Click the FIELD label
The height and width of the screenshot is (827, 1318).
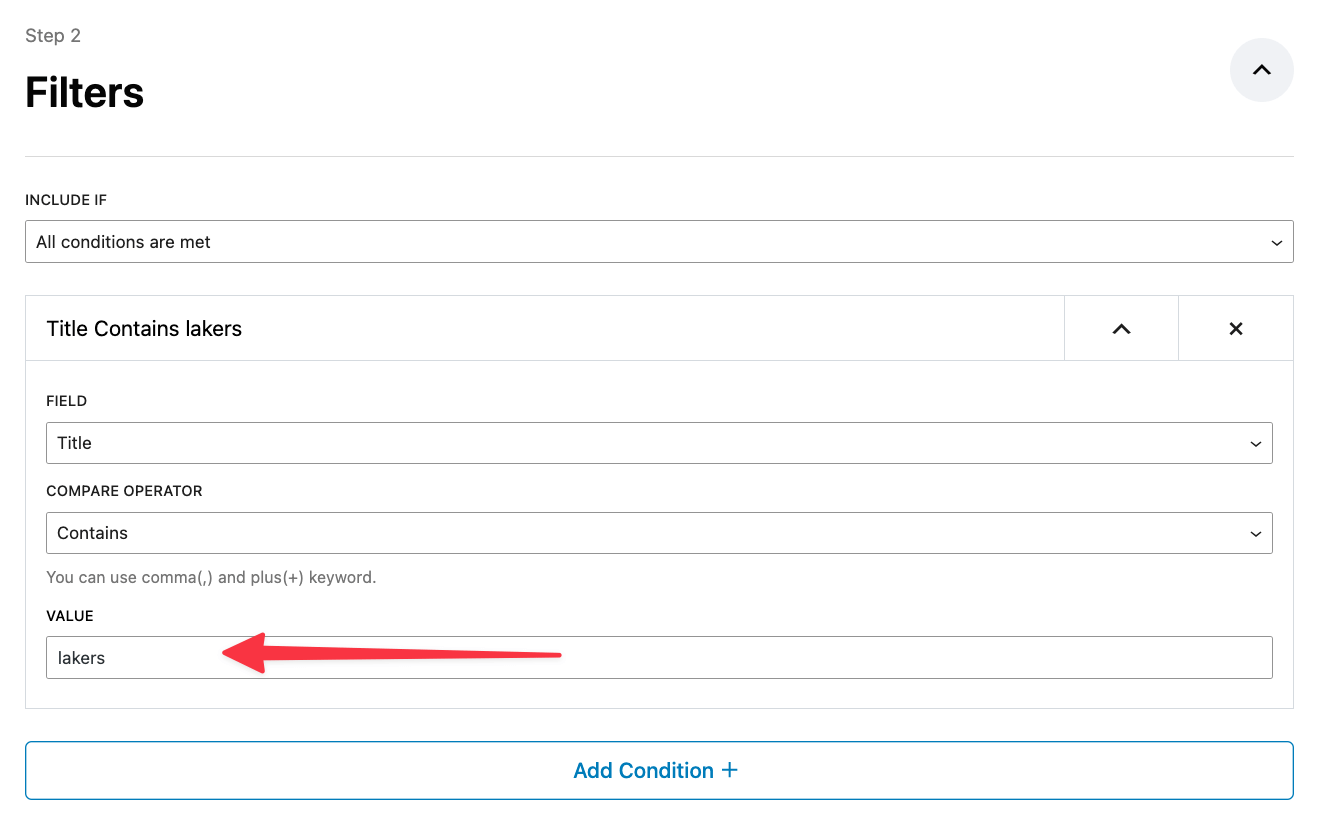(x=67, y=401)
